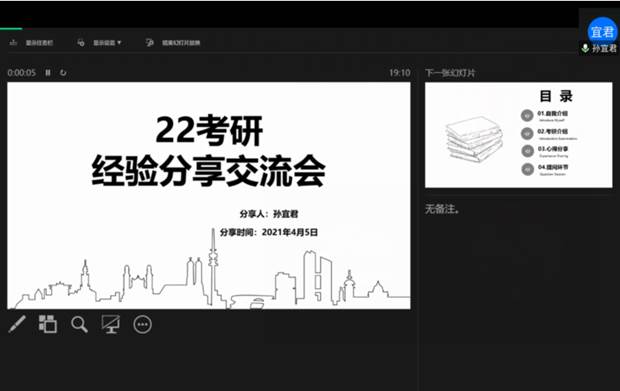Activate the zoom into slide magnifier
Viewport: 620px width, 391px height.
[x=79, y=325]
